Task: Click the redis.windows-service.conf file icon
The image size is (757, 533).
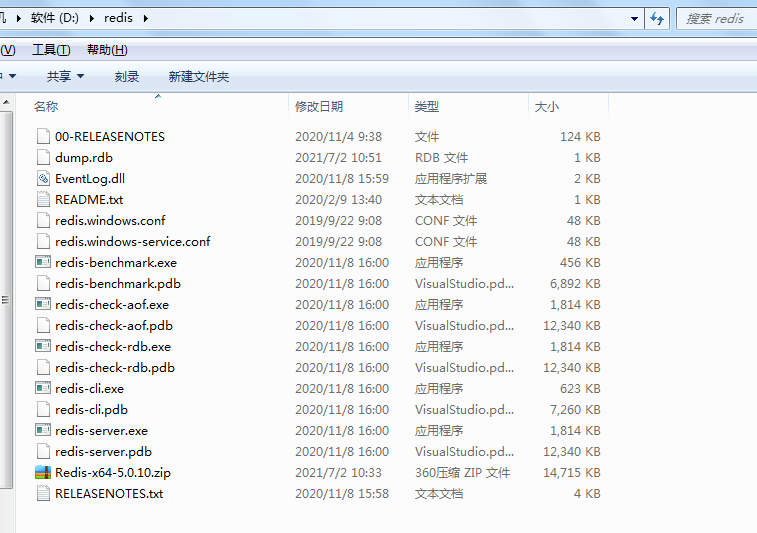Action: click(43, 241)
